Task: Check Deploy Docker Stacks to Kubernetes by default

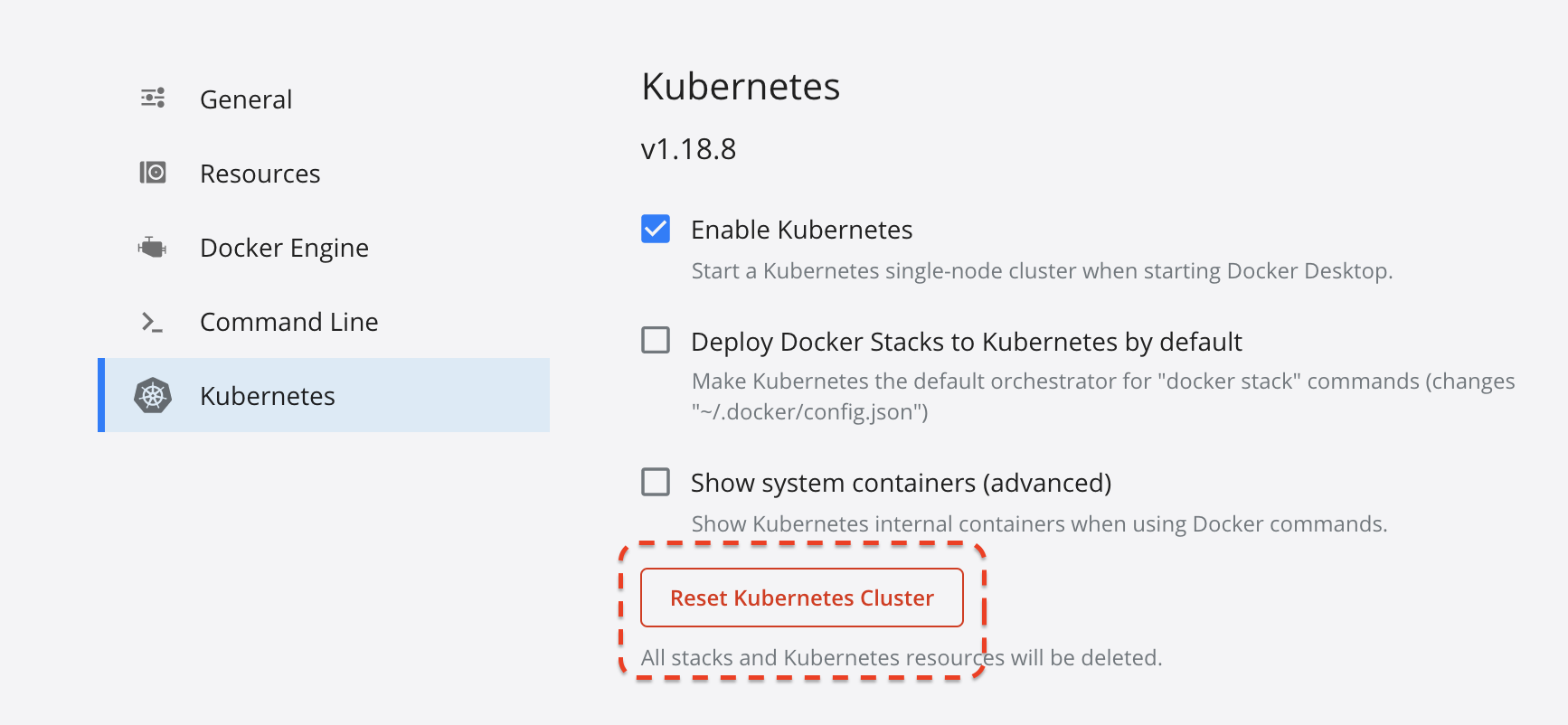Action: [655, 341]
